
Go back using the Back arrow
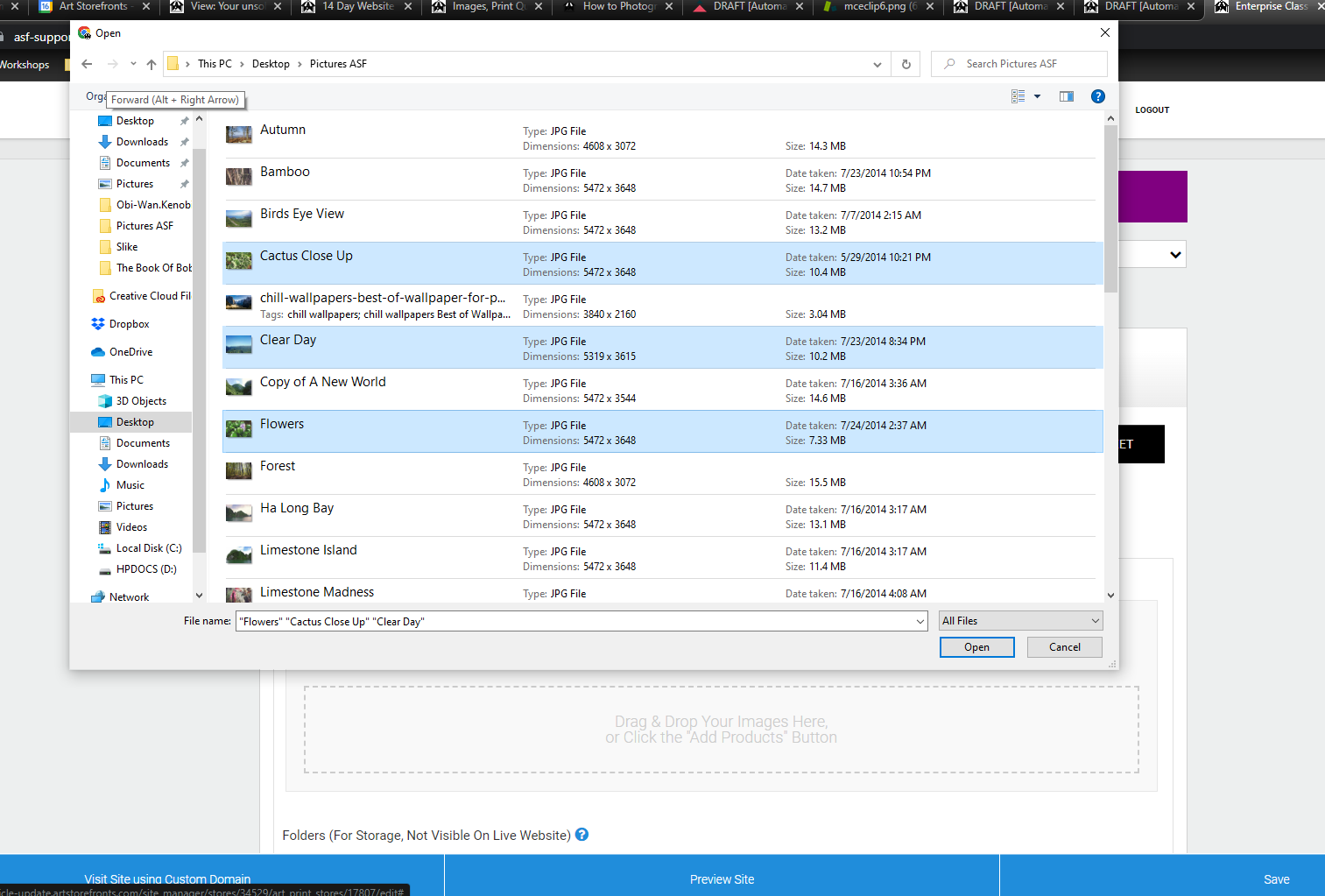87,64
